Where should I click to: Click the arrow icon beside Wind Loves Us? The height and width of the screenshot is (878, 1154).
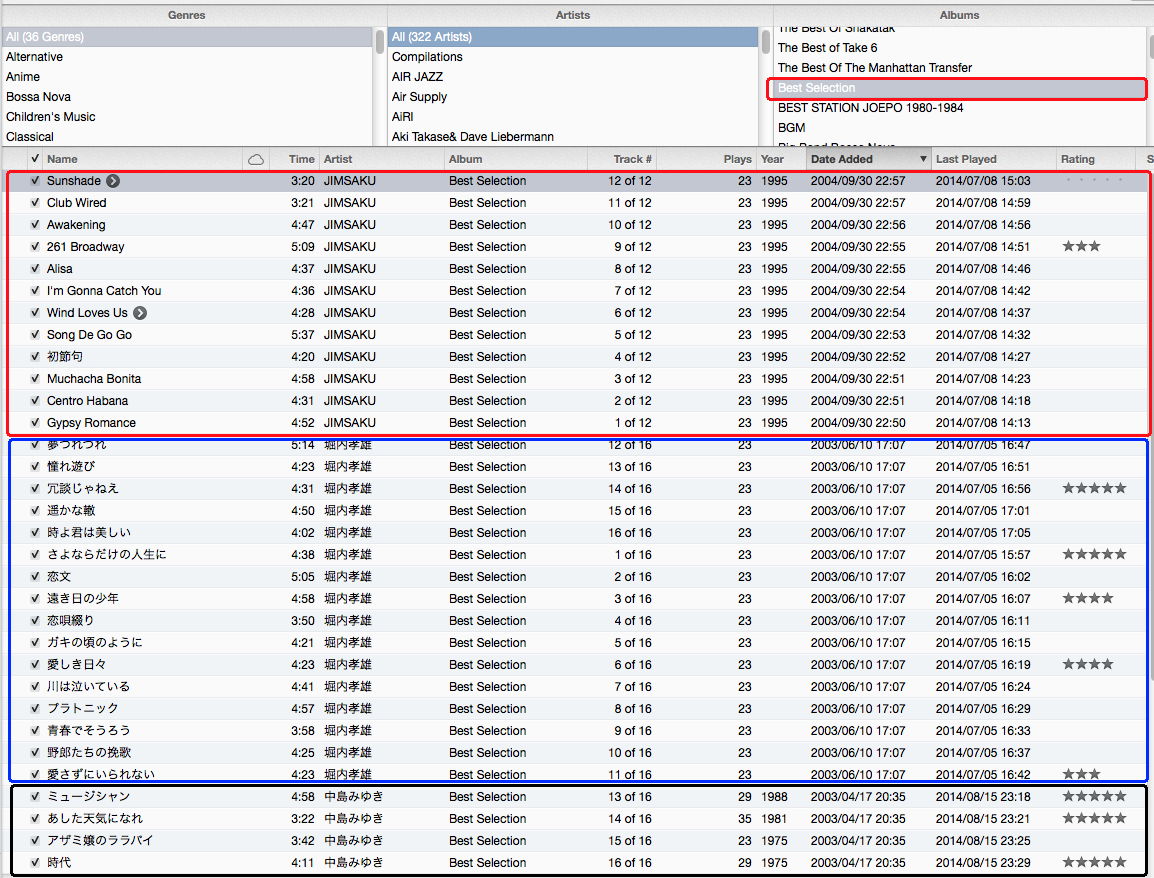(x=140, y=313)
